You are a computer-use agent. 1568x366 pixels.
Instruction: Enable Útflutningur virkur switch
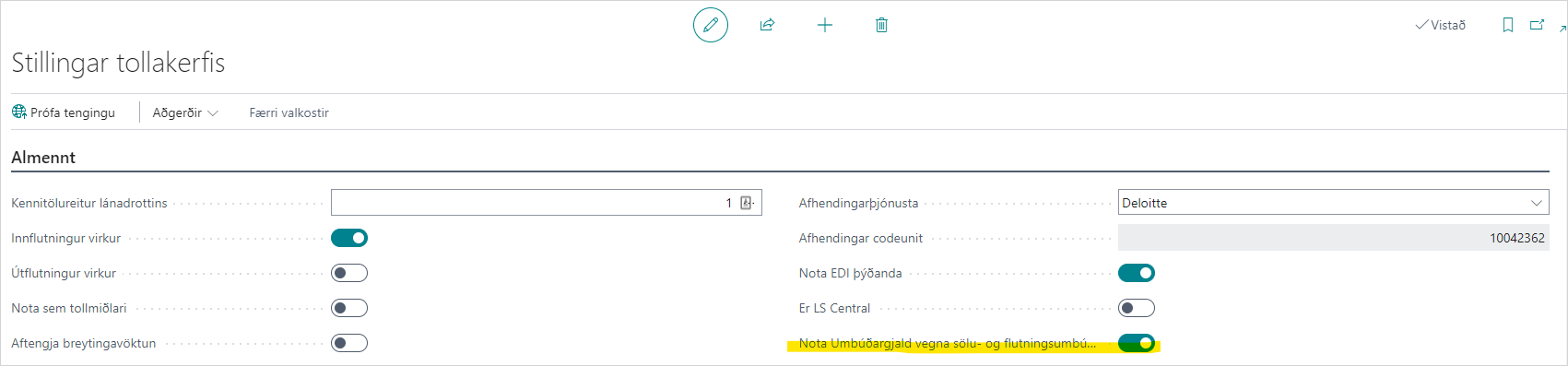[x=349, y=273]
